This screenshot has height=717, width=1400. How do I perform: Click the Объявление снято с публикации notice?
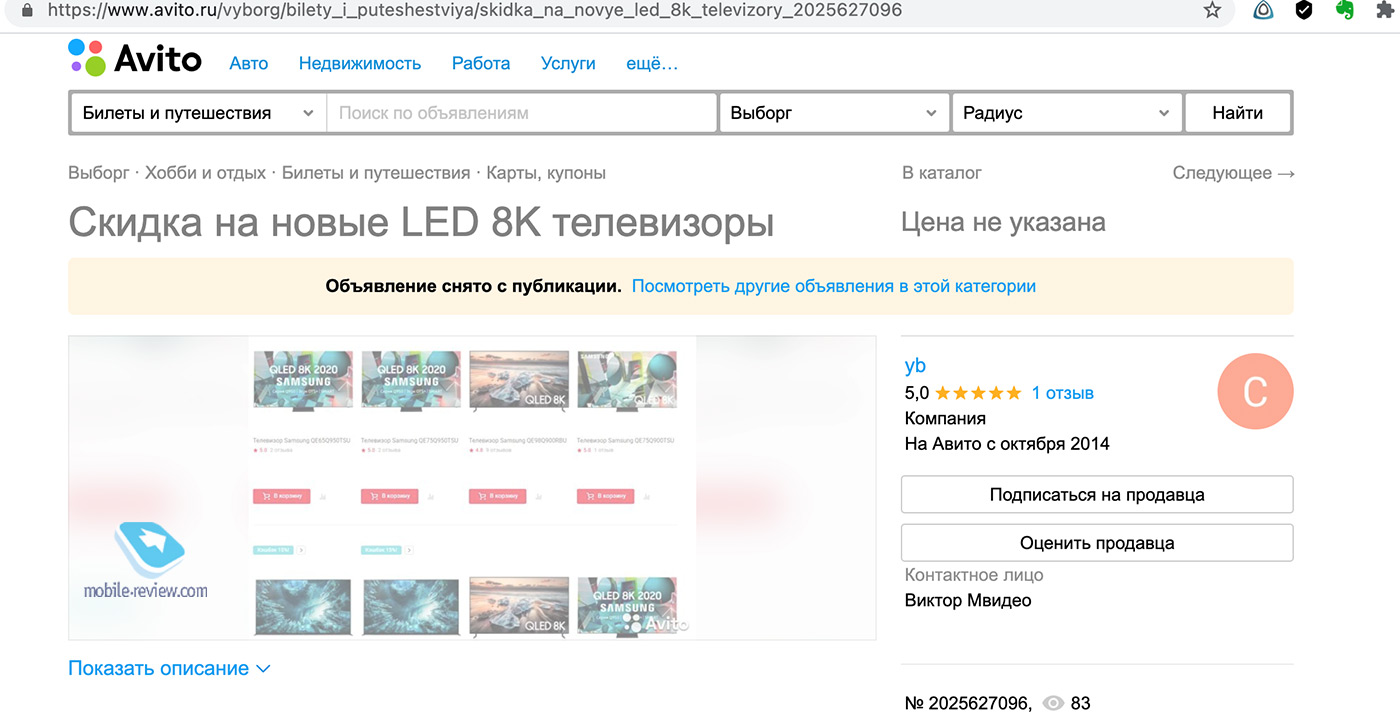click(x=473, y=286)
